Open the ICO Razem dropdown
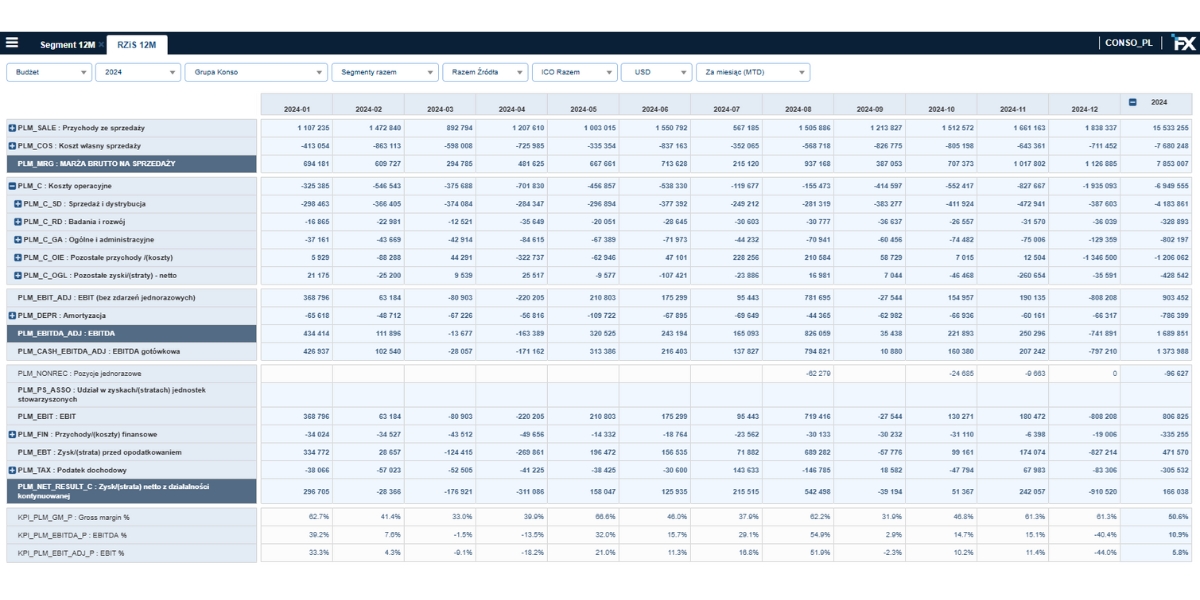Image resolution: width=1200 pixels, height=600 pixels. [574, 72]
